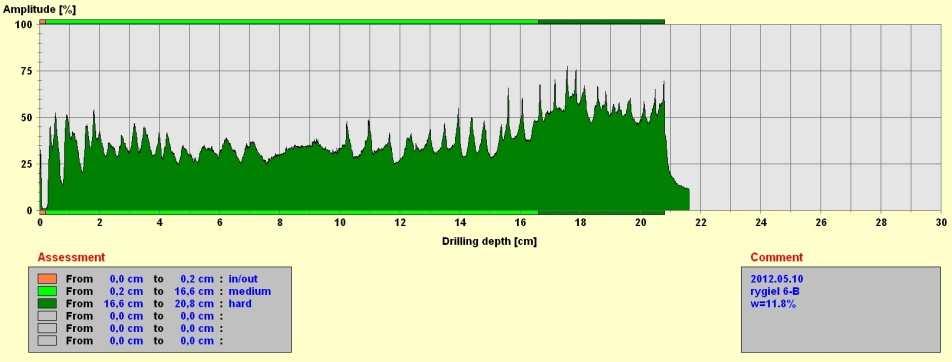Click the '20' tick on the depth axis
Image resolution: width=952 pixels, height=362 pixels.
point(641,223)
